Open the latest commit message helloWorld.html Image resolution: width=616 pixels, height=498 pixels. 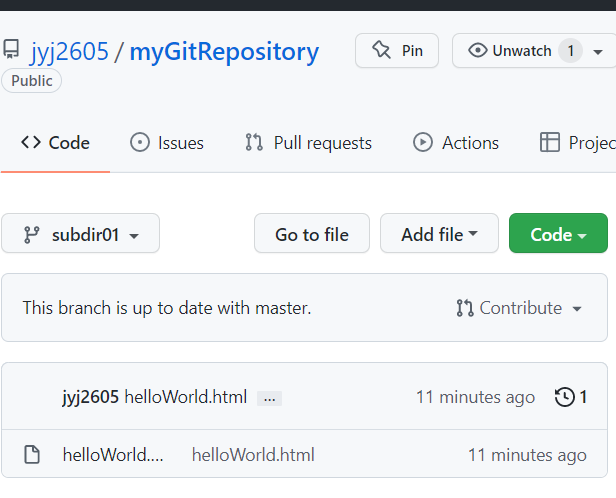coord(186,397)
